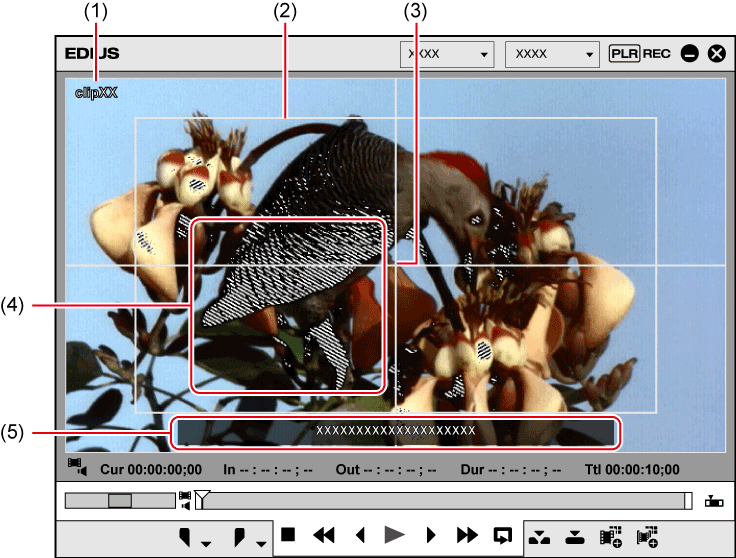Click the shuttle slider handle
This screenshot has height=558, width=736.
tap(120, 500)
